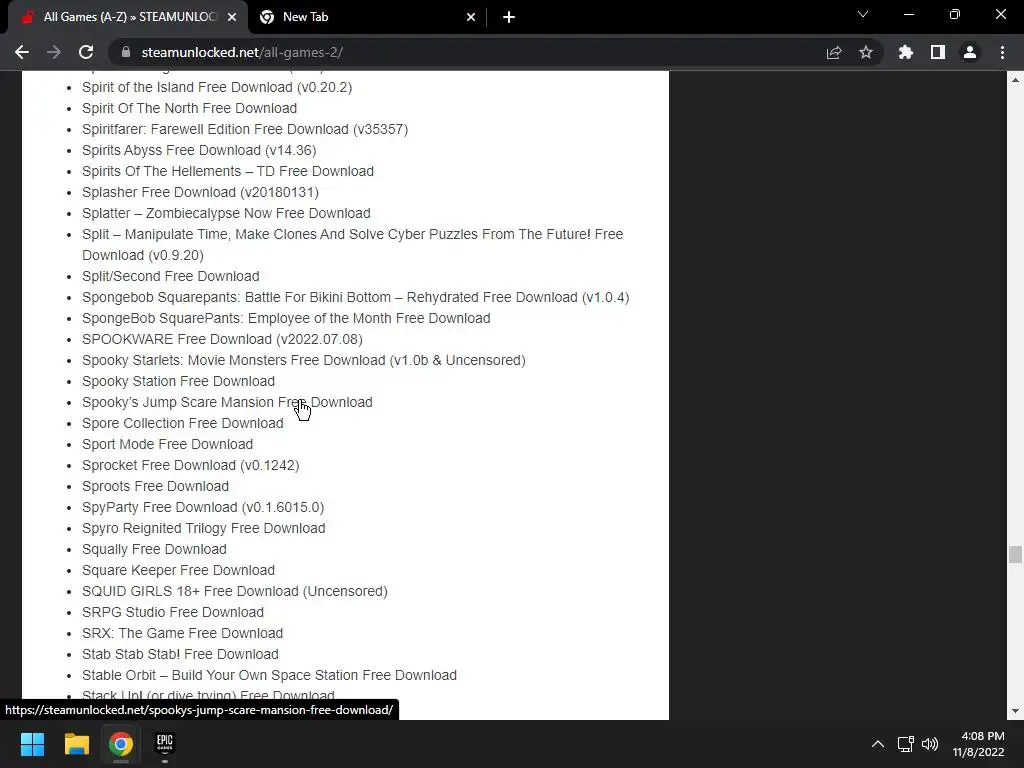The height and width of the screenshot is (768, 1024).
Task: Open Squally Free Download link
Action: click(x=154, y=549)
